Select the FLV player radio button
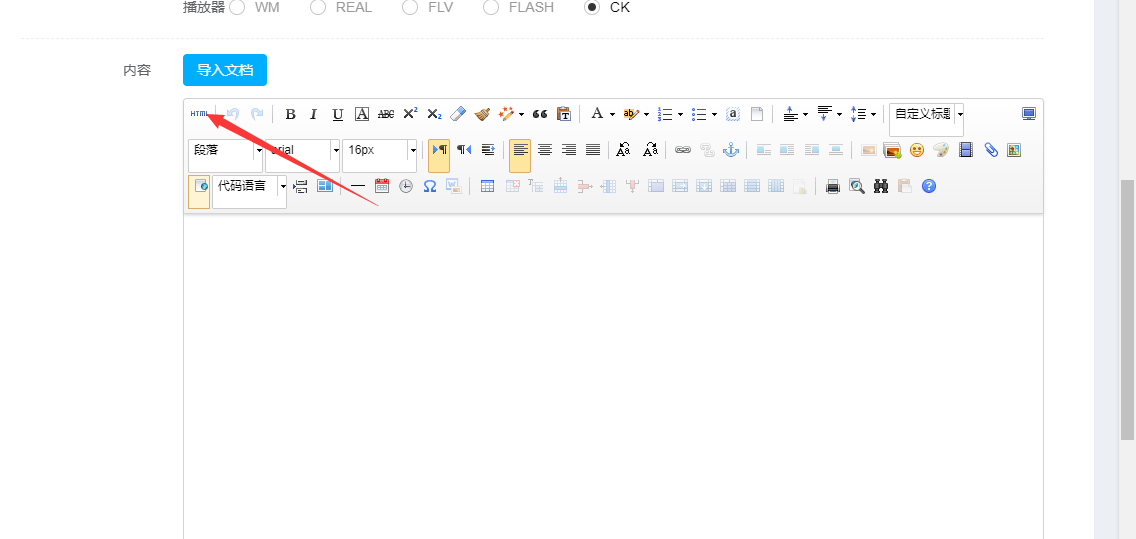The width and height of the screenshot is (1136, 539). tap(410, 7)
